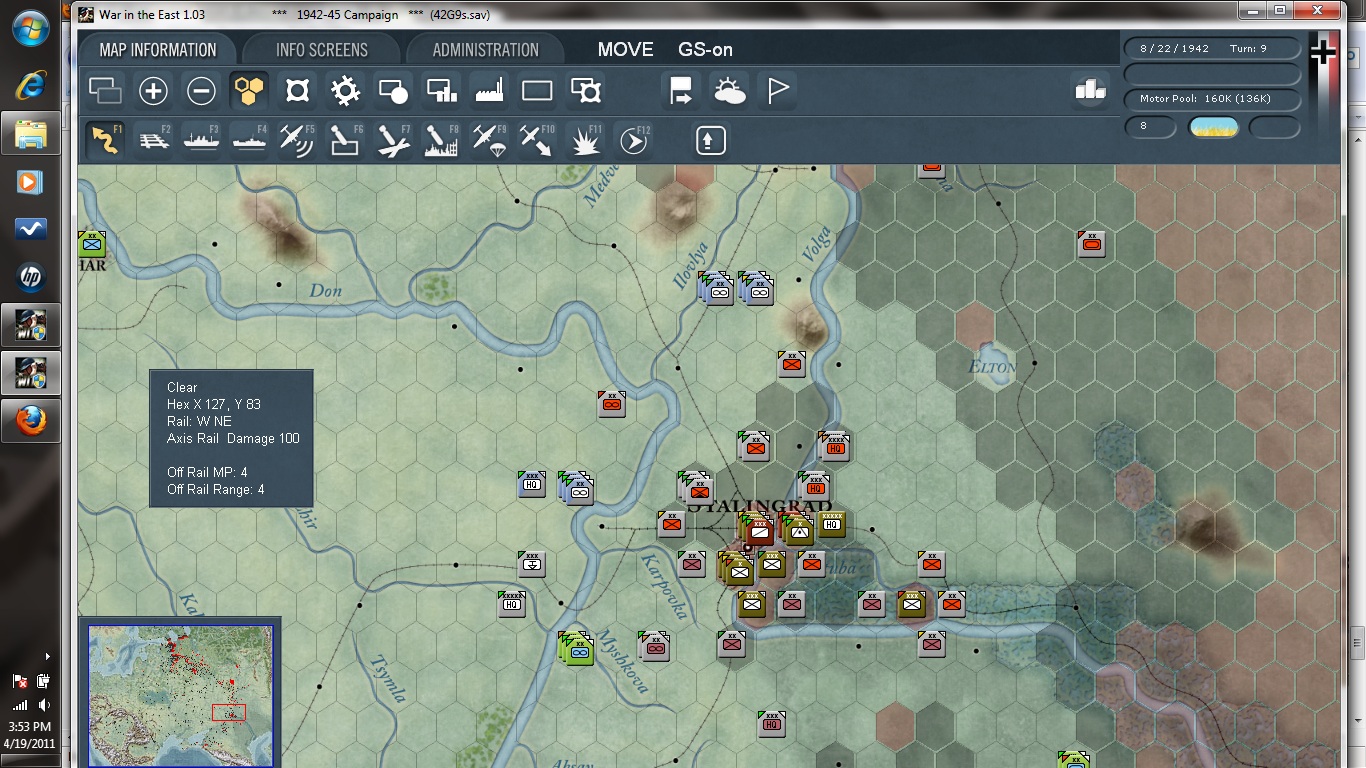
Task: Select F4 ship mode
Action: [x=249, y=140]
